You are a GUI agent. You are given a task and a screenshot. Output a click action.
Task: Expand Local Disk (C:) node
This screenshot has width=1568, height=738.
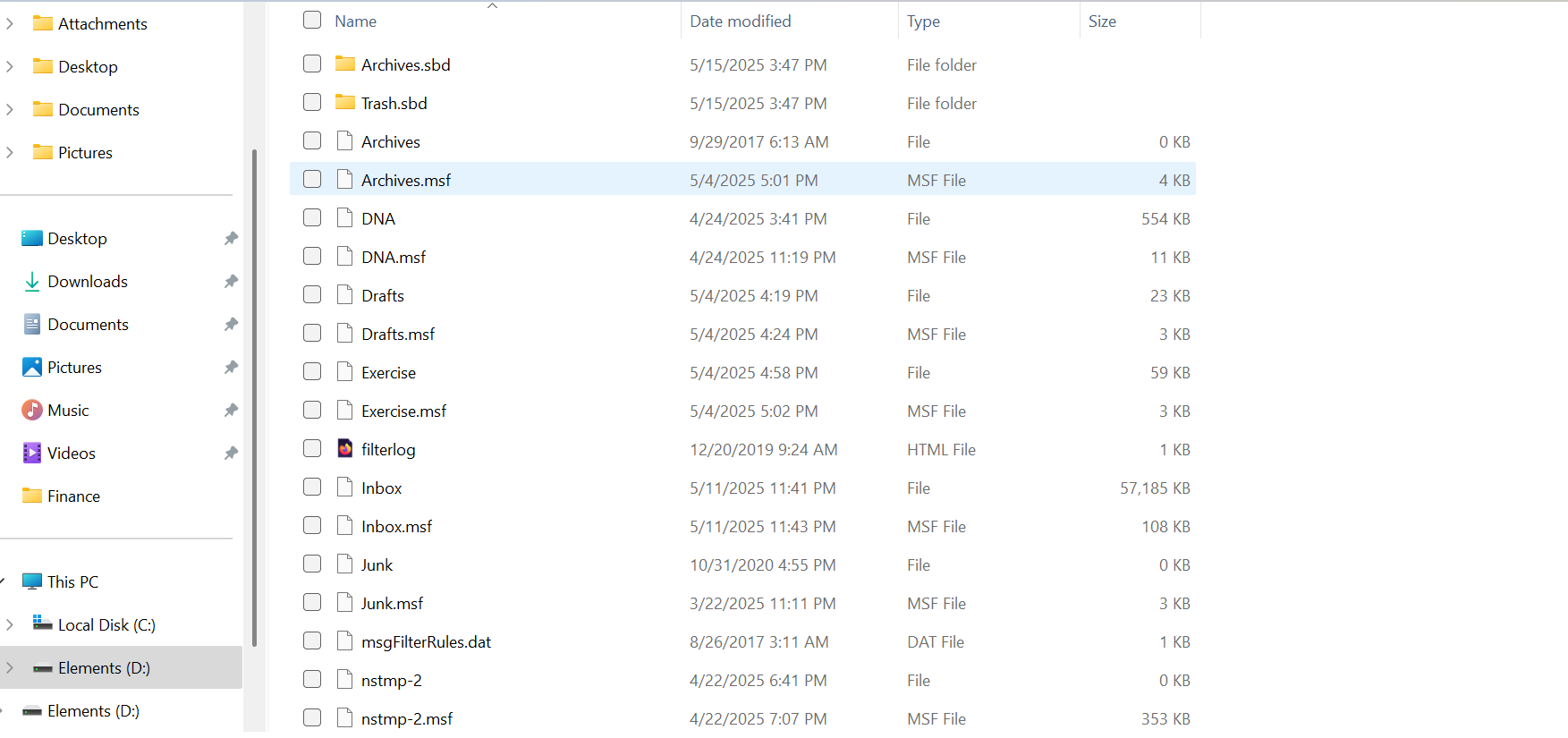10,624
